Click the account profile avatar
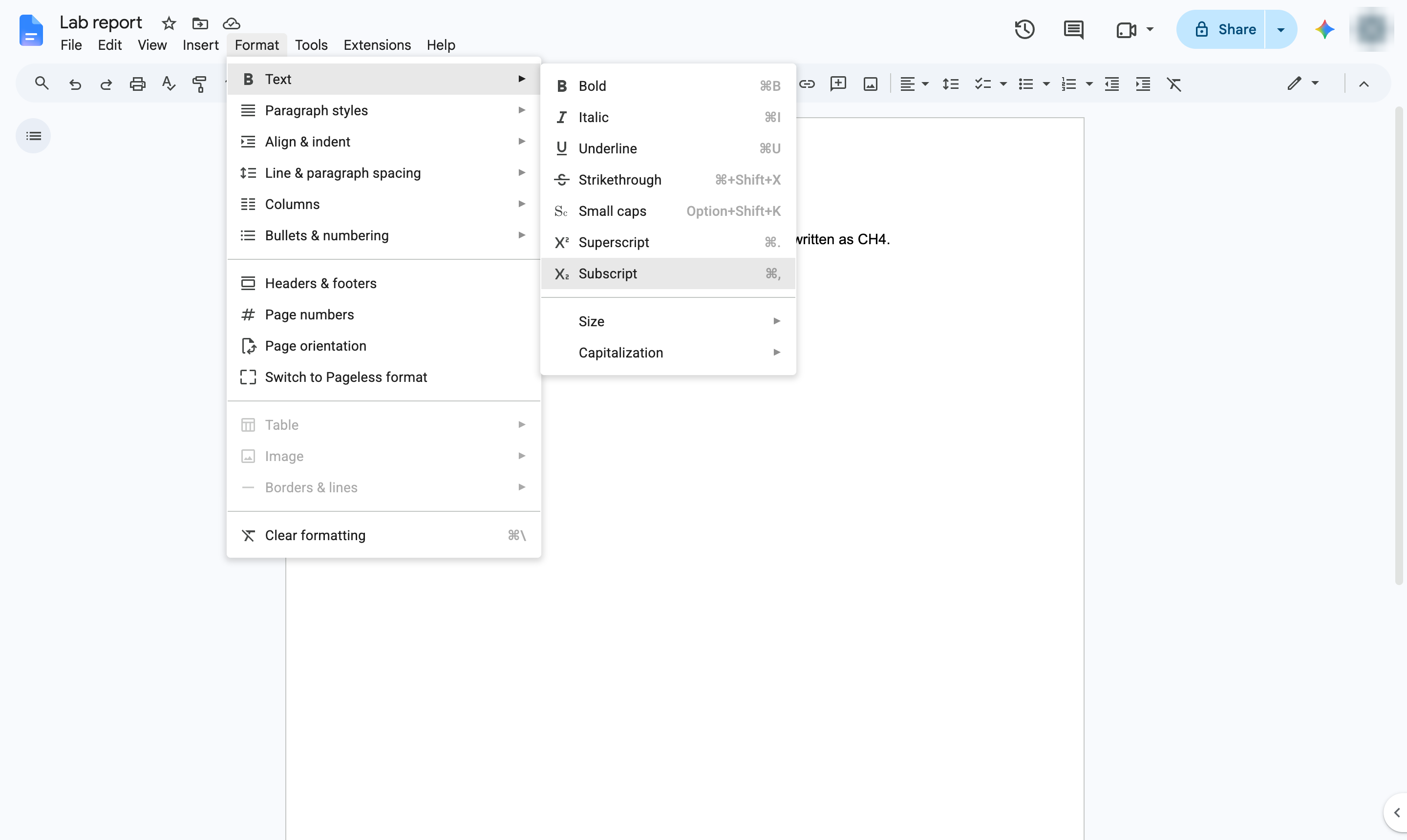Image resolution: width=1407 pixels, height=840 pixels. click(x=1371, y=29)
